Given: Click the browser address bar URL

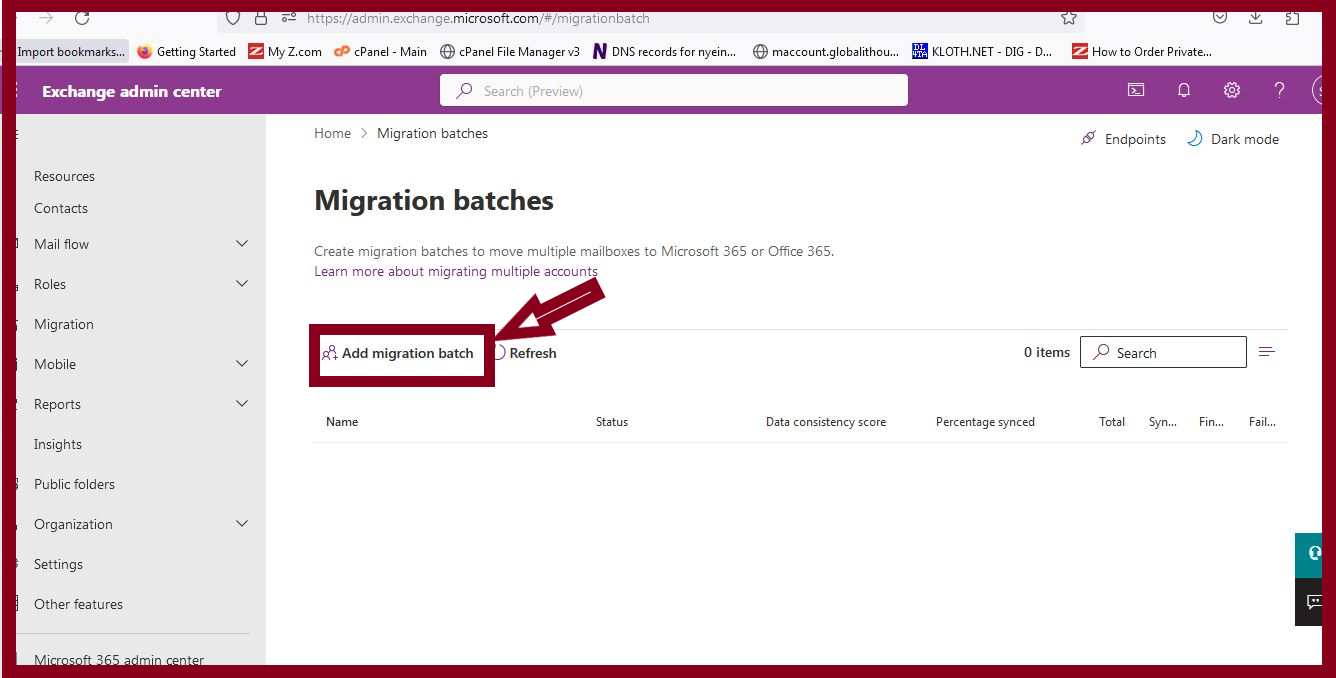Looking at the screenshot, I should (x=478, y=18).
